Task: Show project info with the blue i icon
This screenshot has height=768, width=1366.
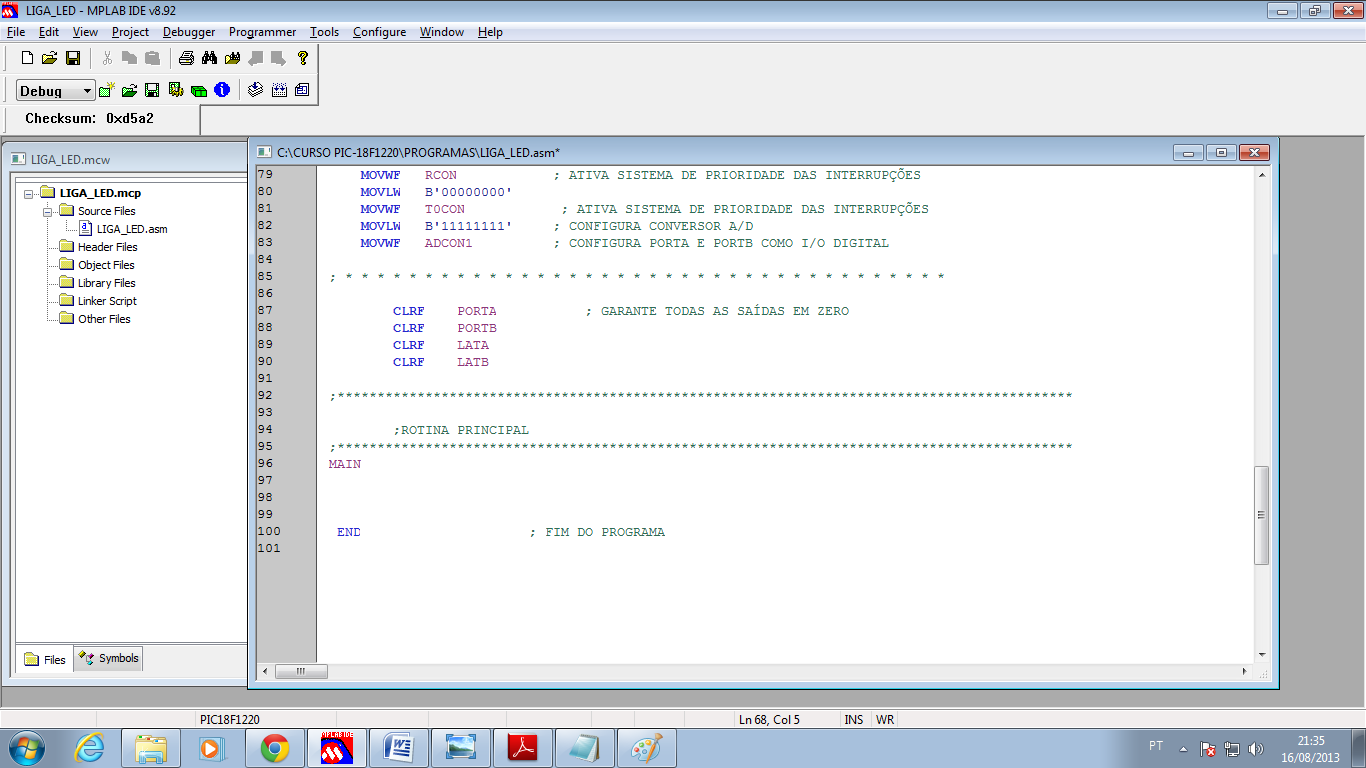Action: [222, 90]
